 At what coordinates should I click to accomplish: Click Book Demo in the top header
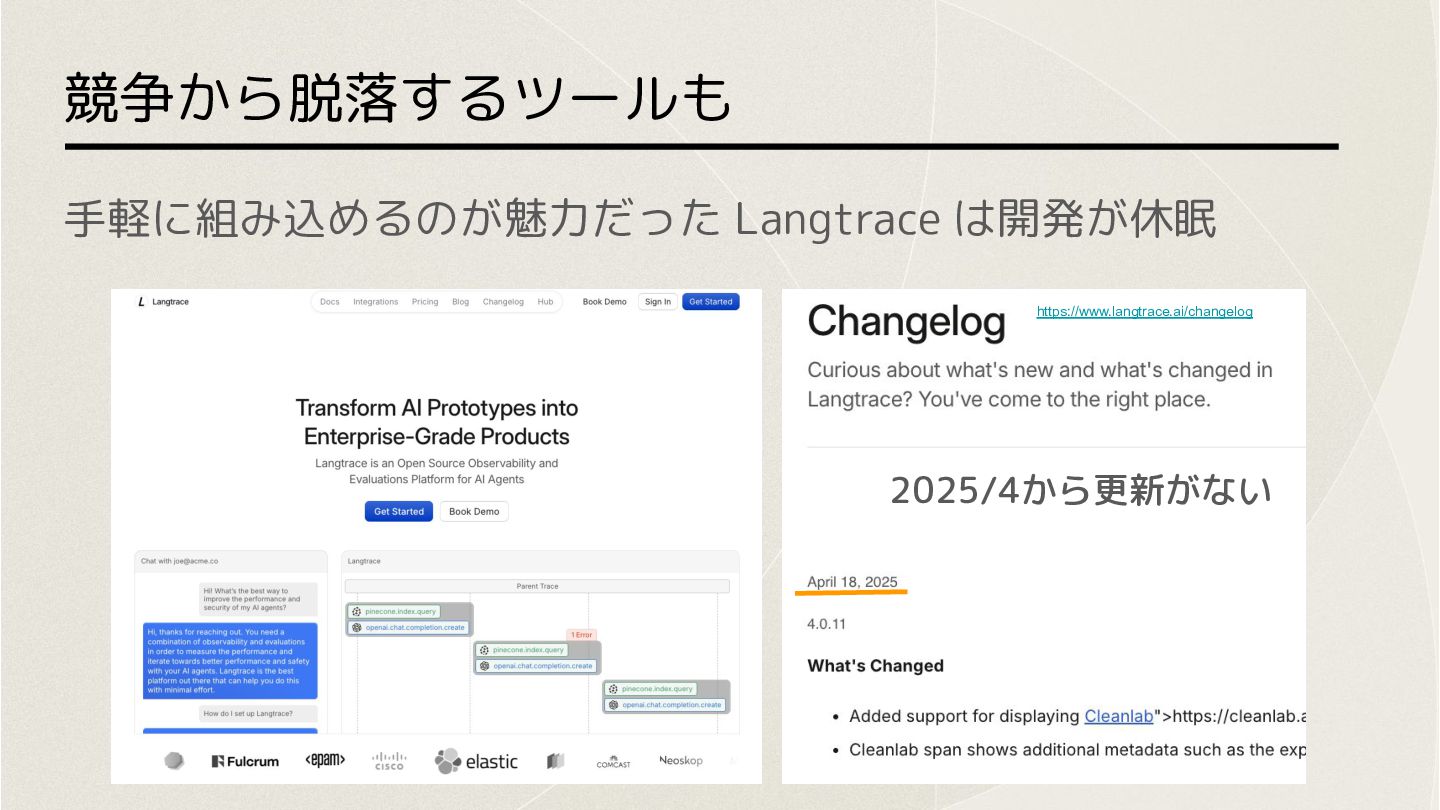point(605,302)
